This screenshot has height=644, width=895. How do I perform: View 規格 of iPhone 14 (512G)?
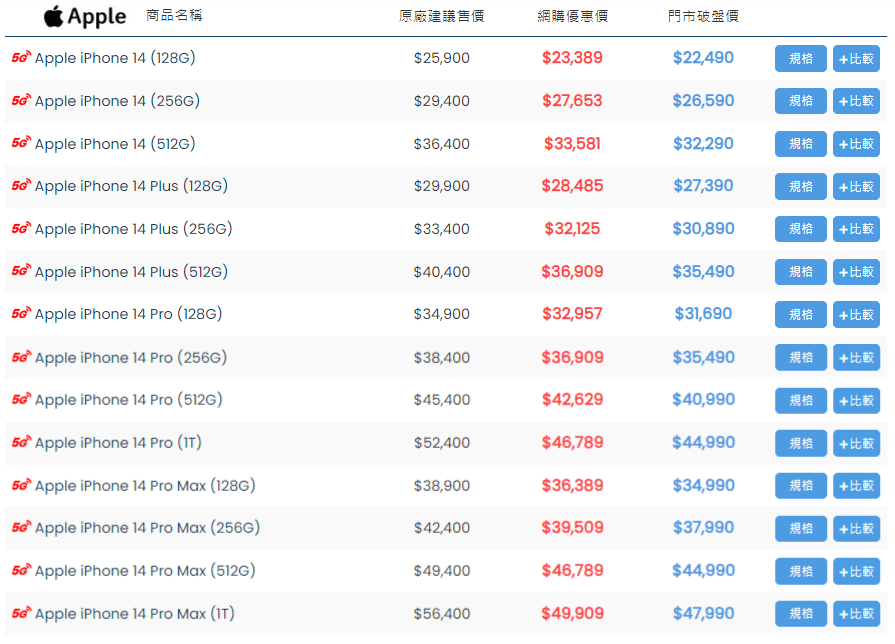pos(800,144)
